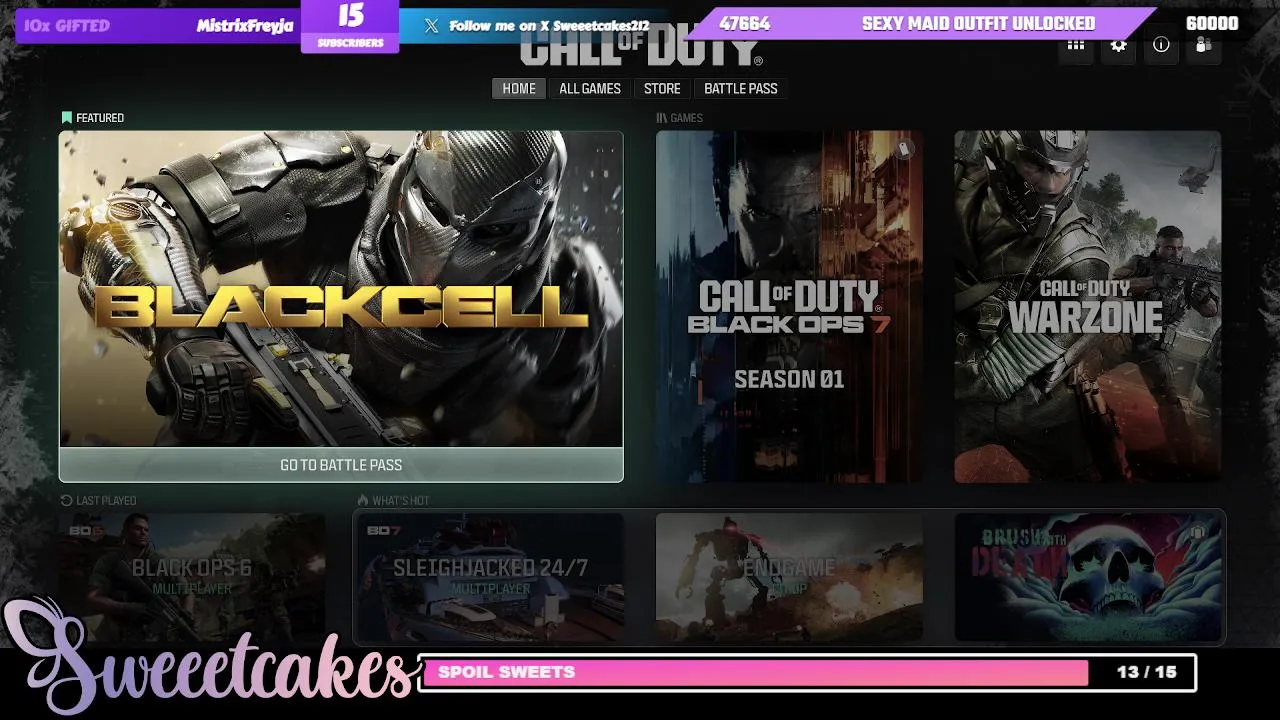Click the history icon beside LAST PLAYED
Image resolution: width=1280 pixels, height=720 pixels.
[67, 500]
